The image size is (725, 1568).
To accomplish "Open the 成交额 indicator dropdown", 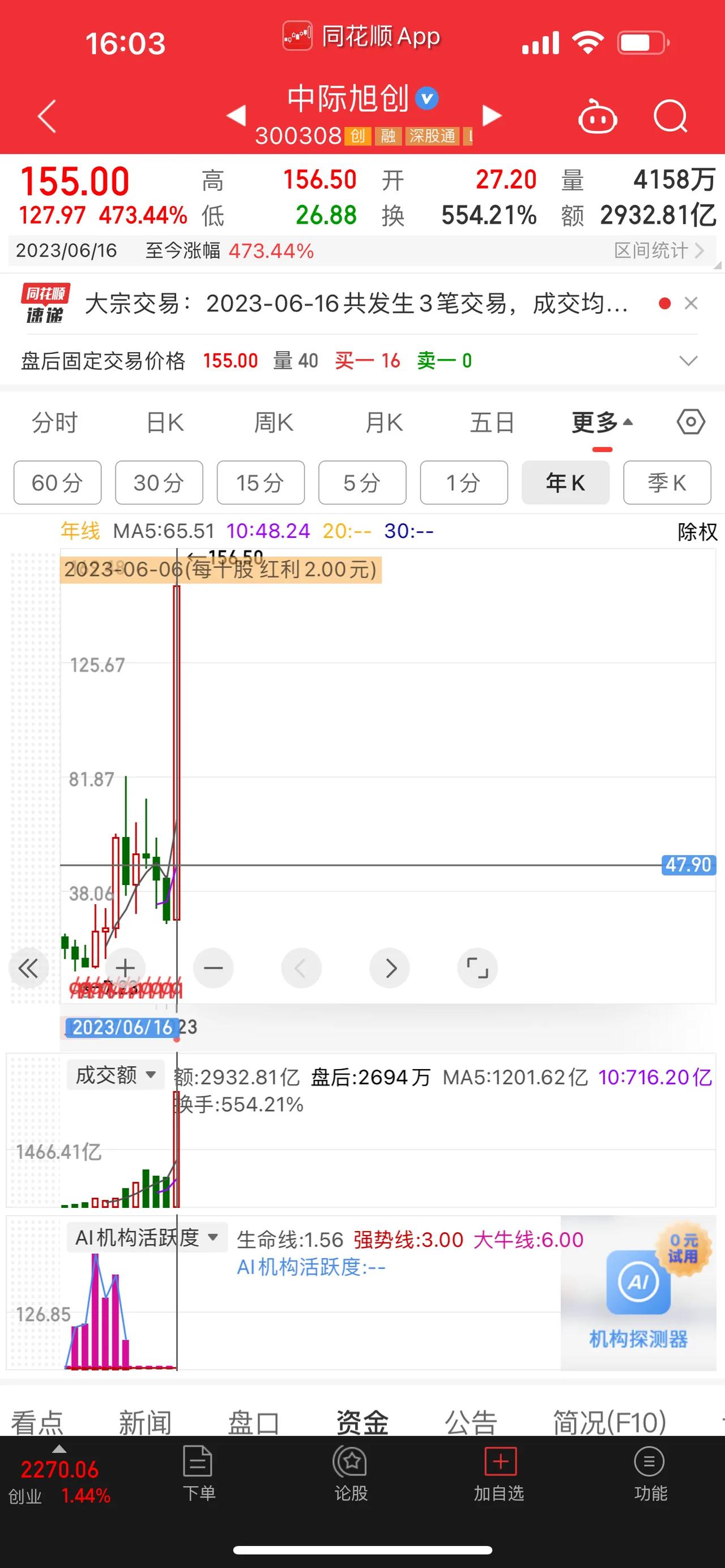I will (x=115, y=1075).
